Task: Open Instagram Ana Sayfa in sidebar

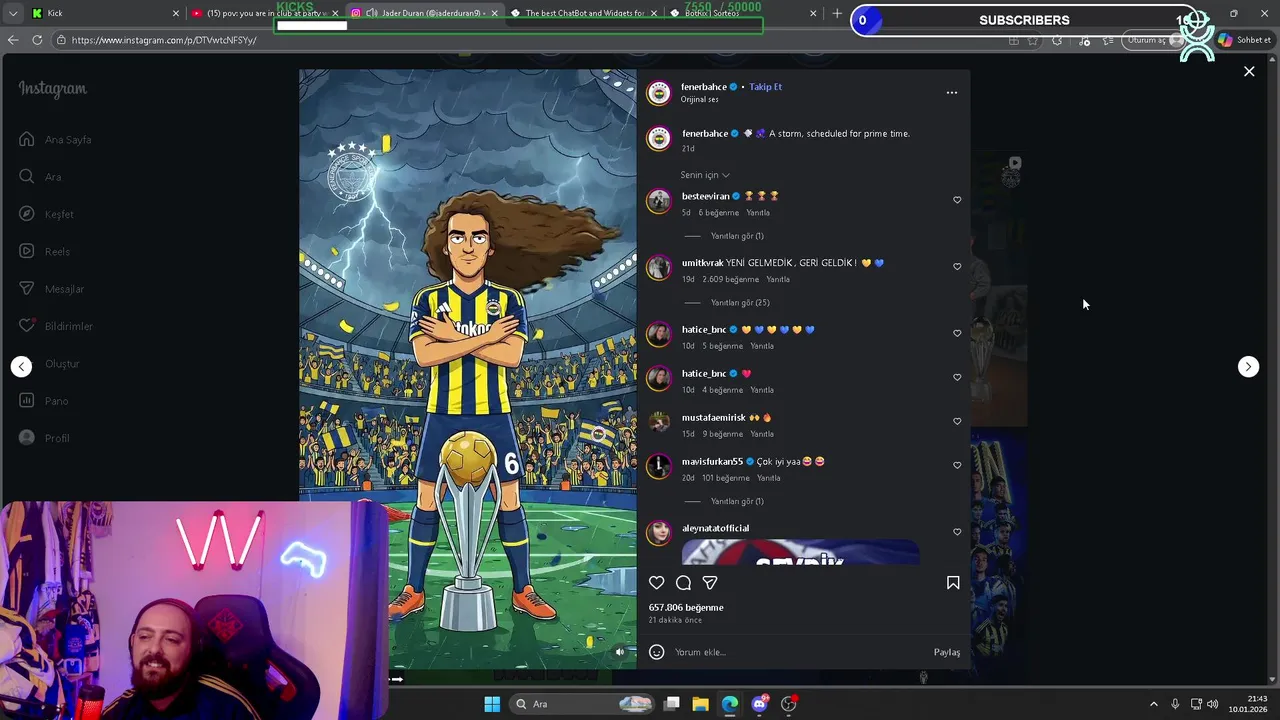Action: pos(56,140)
